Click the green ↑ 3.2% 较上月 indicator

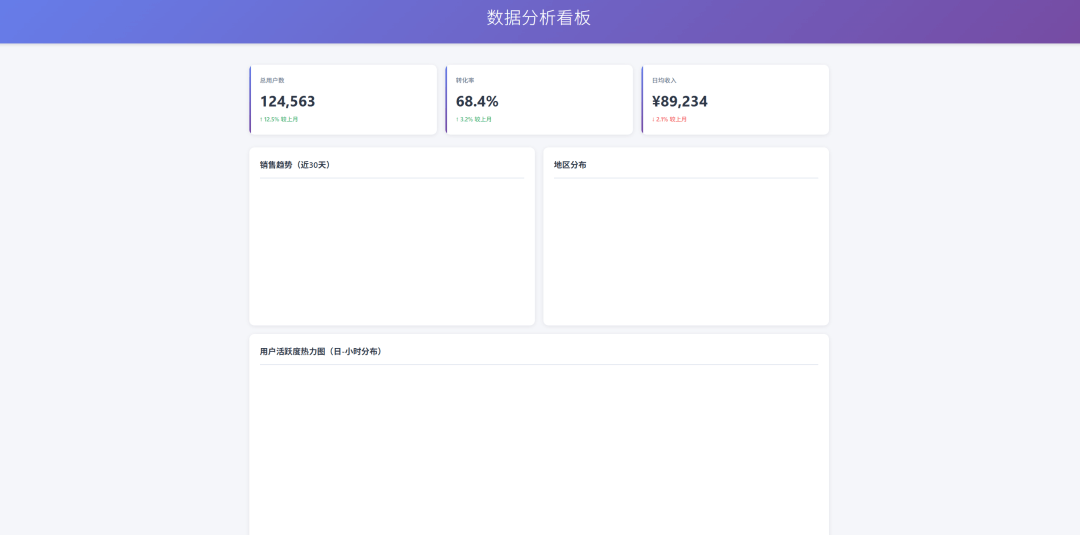click(474, 119)
